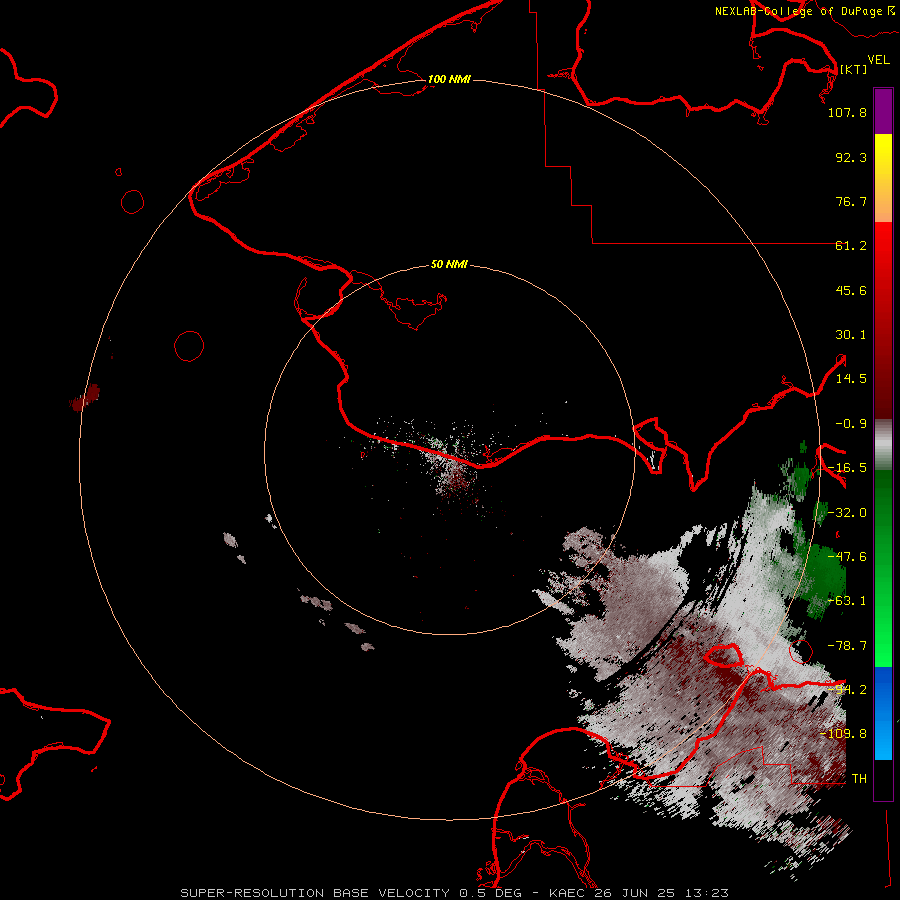Click the 50 NMI range ring label
900x900 pixels.
pos(449,265)
